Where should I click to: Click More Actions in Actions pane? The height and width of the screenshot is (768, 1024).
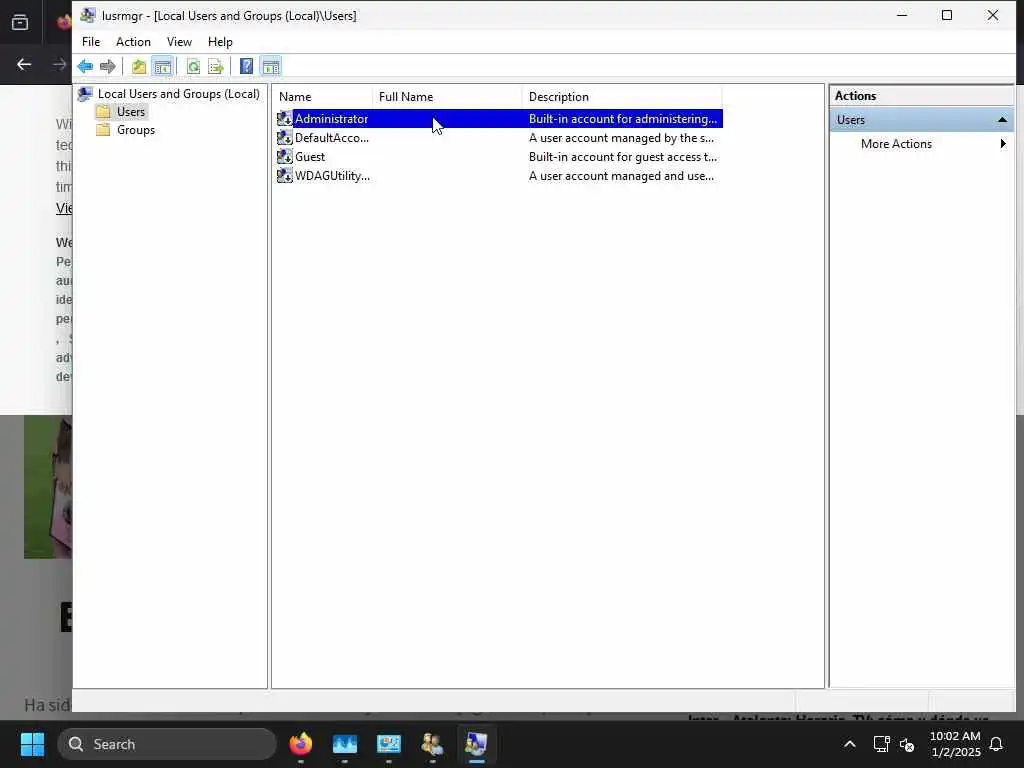click(896, 144)
